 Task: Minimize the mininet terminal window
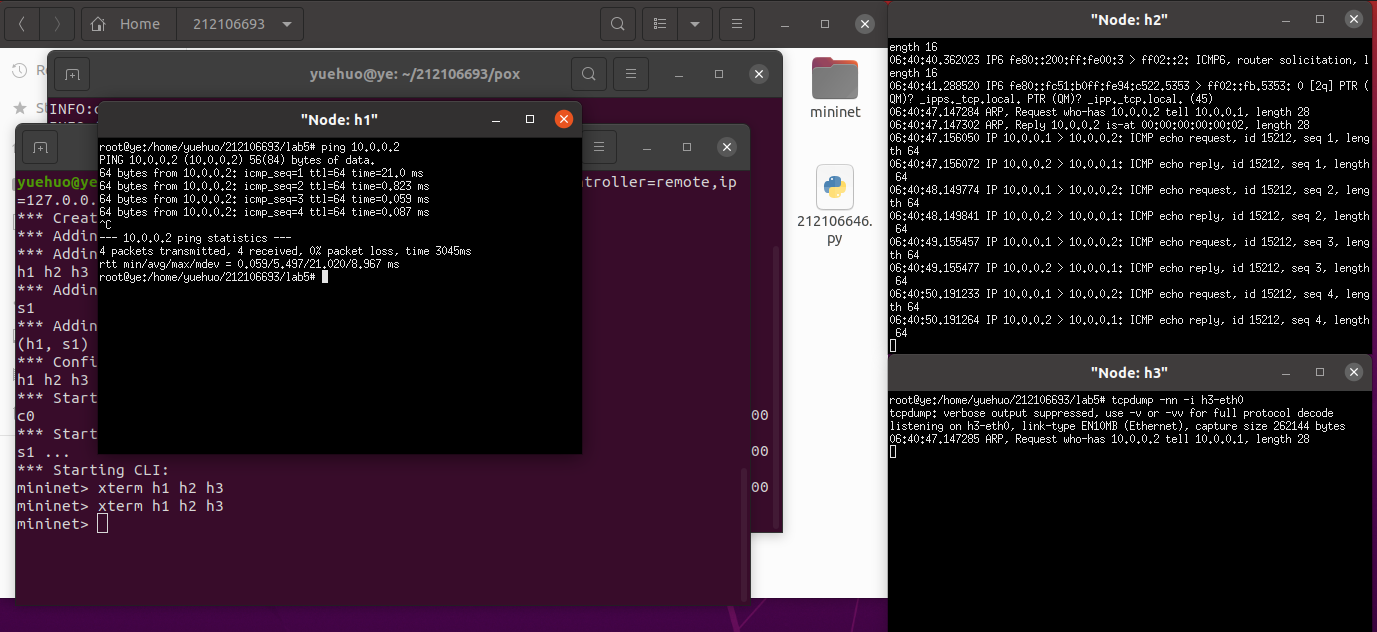pyautogui.click(x=647, y=147)
